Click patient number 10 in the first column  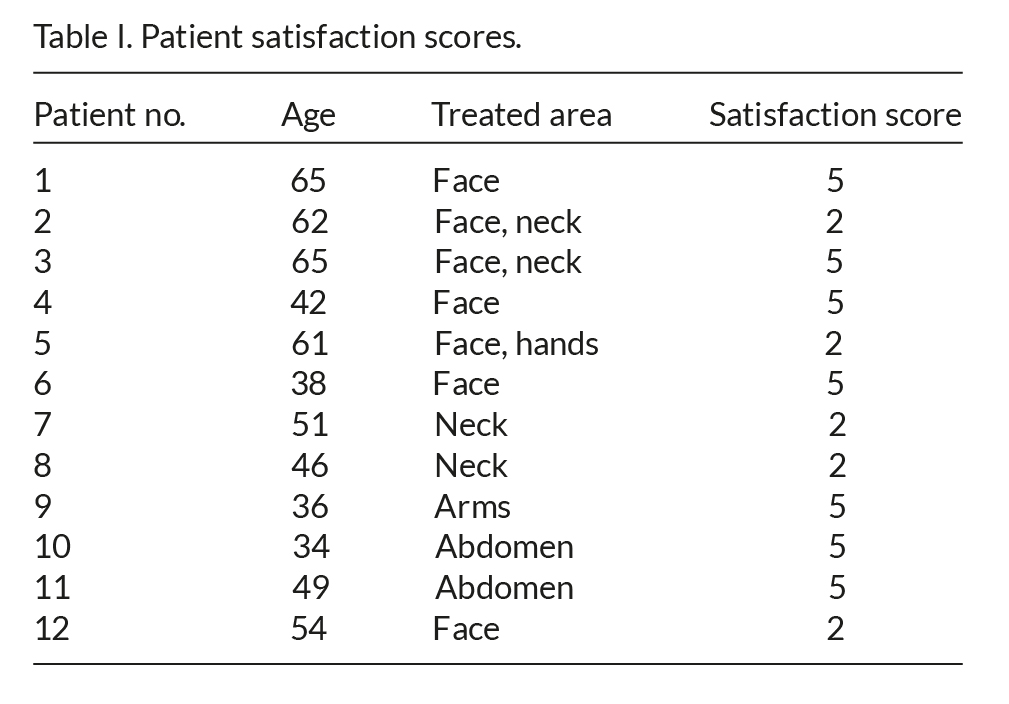52,547
